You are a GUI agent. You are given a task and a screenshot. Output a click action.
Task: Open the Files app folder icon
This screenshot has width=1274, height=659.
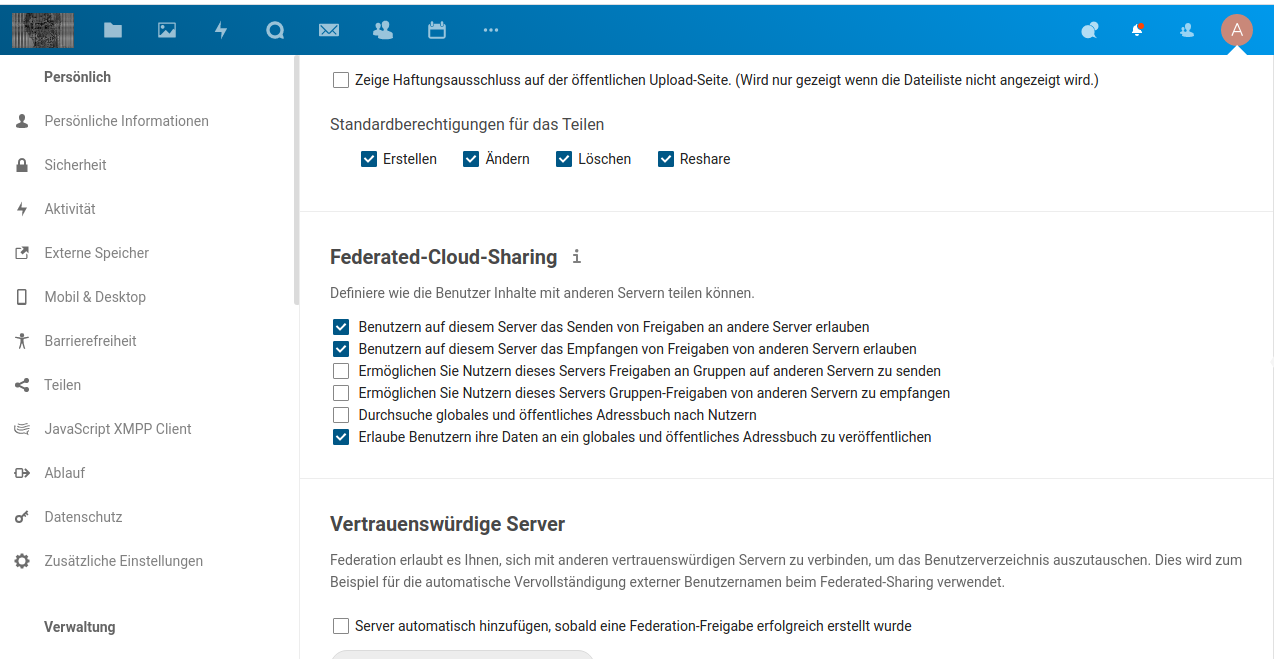coord(113,30)
